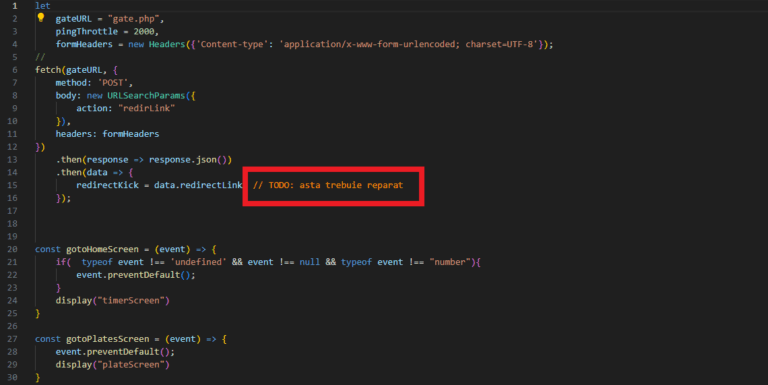Click gotoPlatesScreen function name
The image size is (768, 385).
pyautogui.click(x=108, y=339)
